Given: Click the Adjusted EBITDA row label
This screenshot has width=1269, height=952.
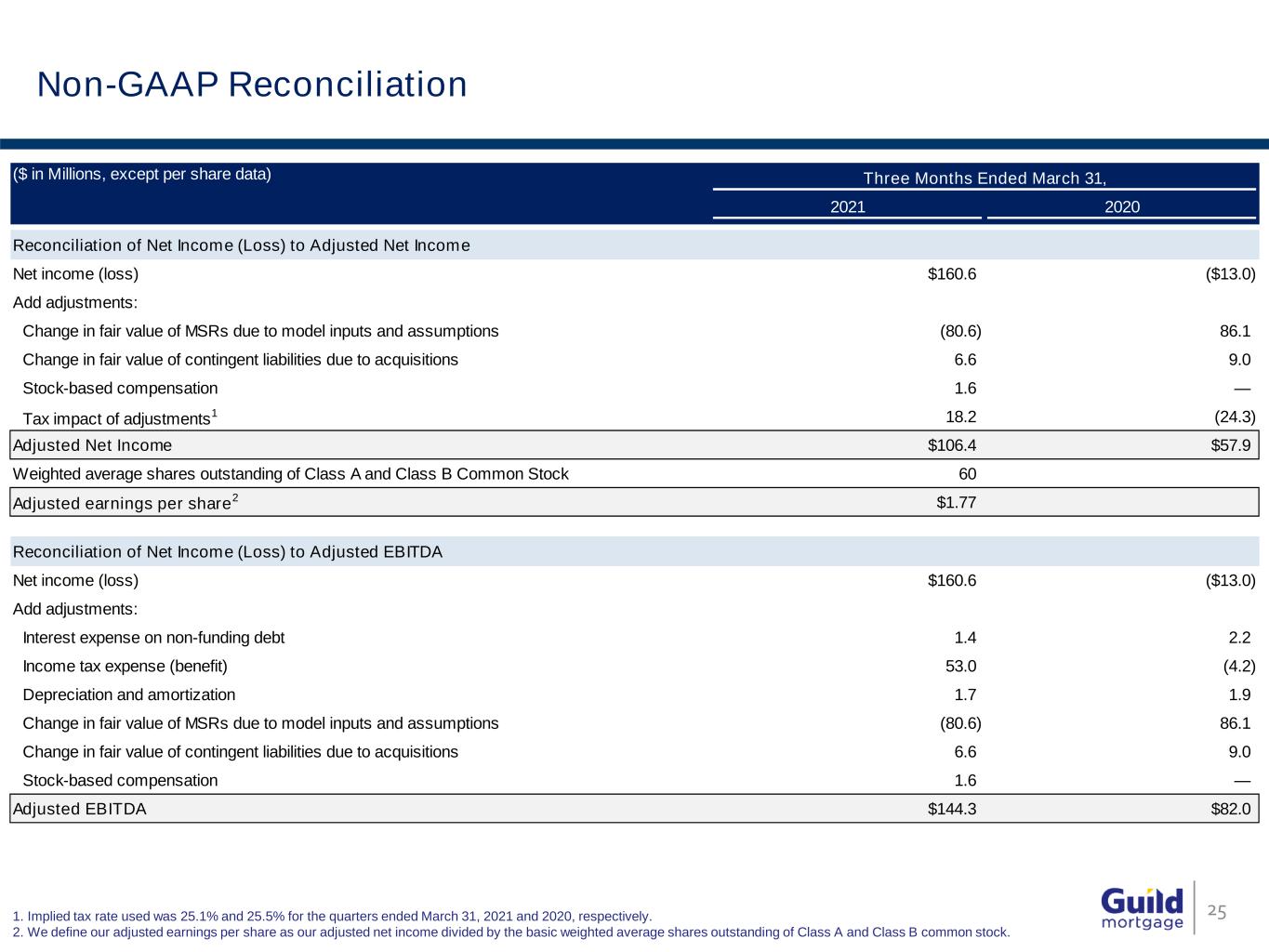Looking at the screenshot, I should (x=80, y=809).
